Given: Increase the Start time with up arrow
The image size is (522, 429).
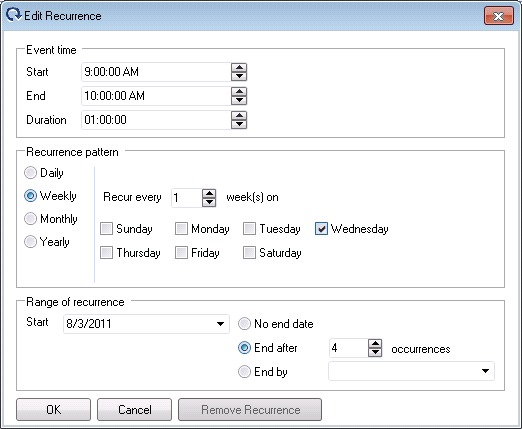Looking at the screenshot, I should pos(239,68).
